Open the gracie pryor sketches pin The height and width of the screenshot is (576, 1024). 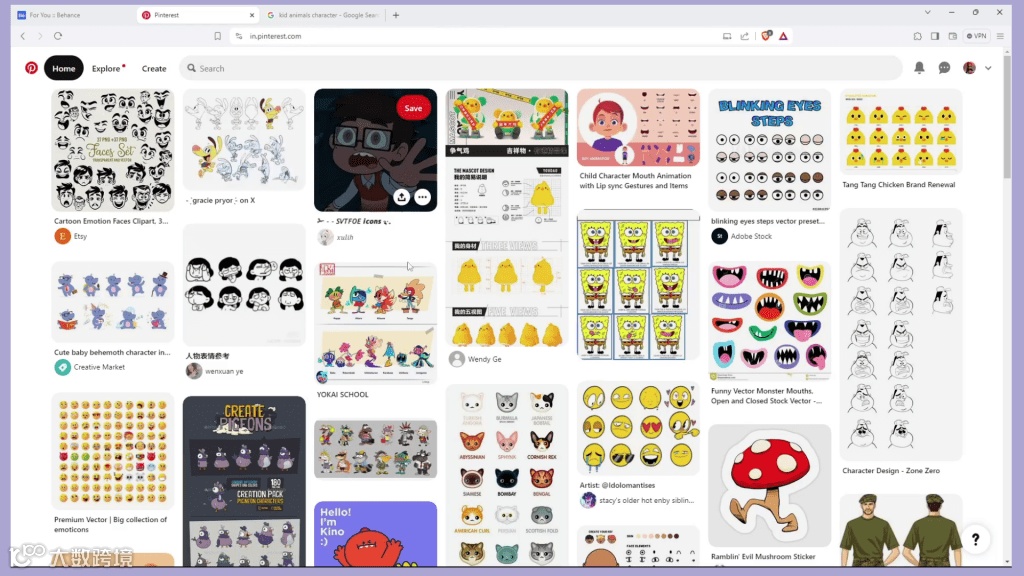tap(244, 139)
